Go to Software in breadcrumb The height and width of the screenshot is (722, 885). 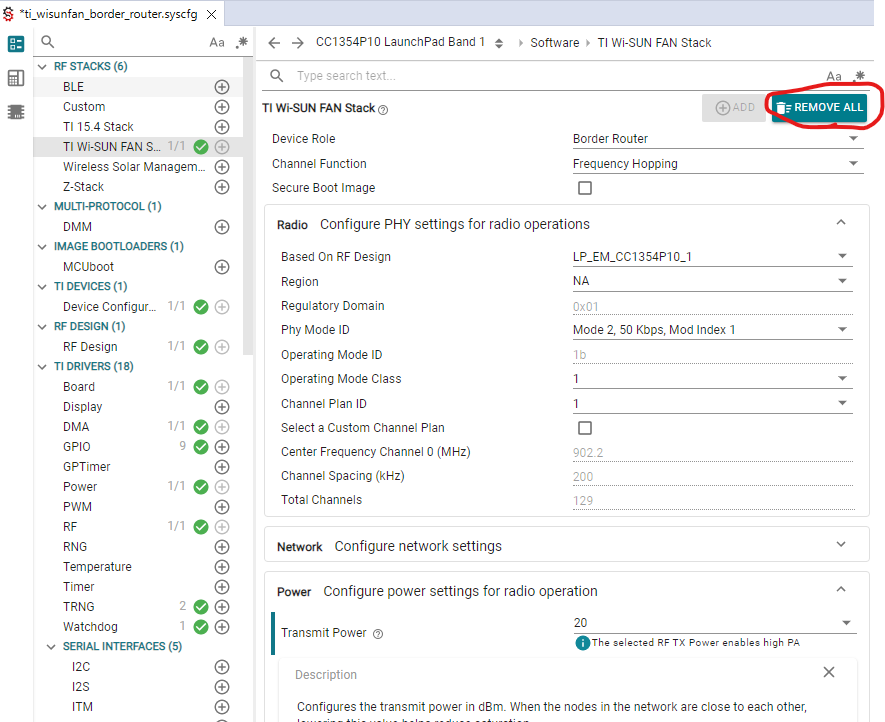tap(555, 43)
